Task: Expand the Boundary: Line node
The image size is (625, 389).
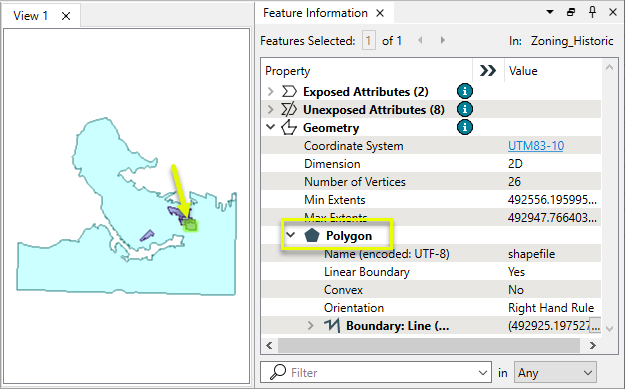Action: pyautogui.click(x=311, y=326)
